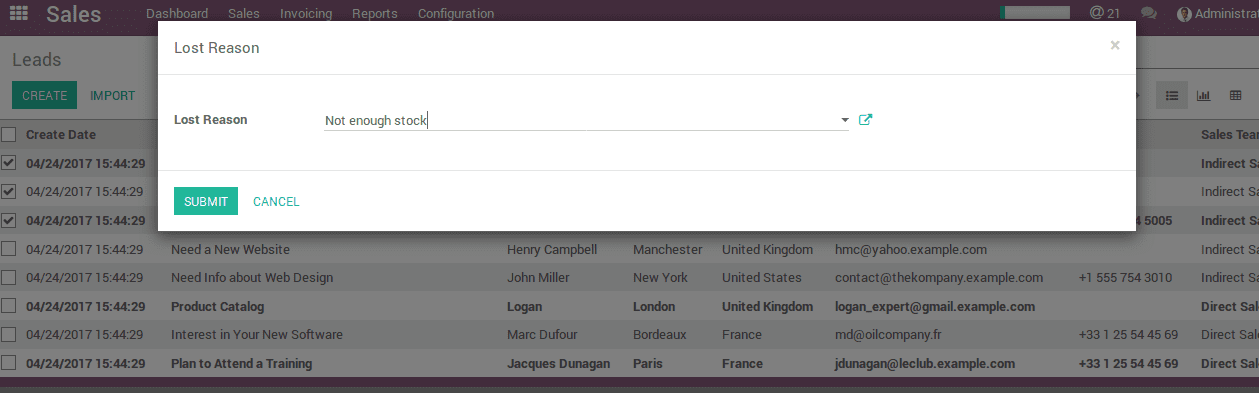
Task: Open the Reports menu
Action: [x=375, y=13]
